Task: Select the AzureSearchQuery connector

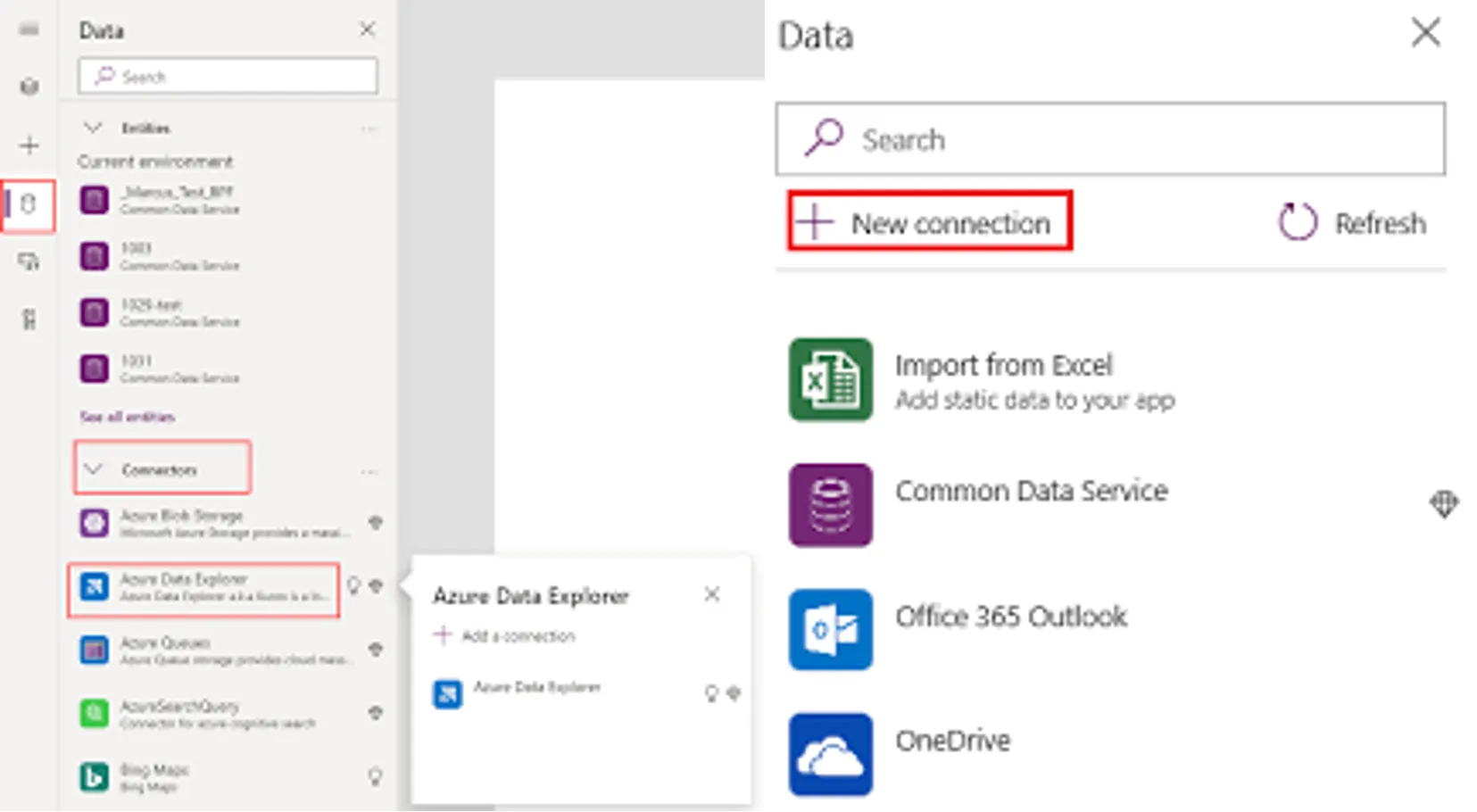Action: tap(214, 714)
